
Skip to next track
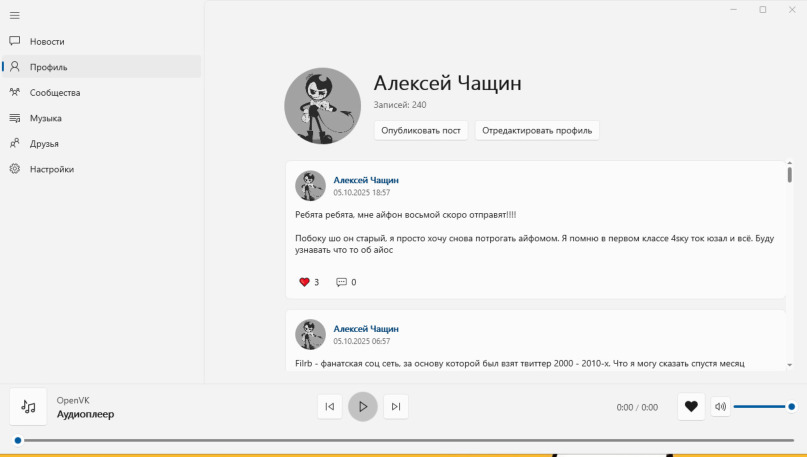point(396,407)
